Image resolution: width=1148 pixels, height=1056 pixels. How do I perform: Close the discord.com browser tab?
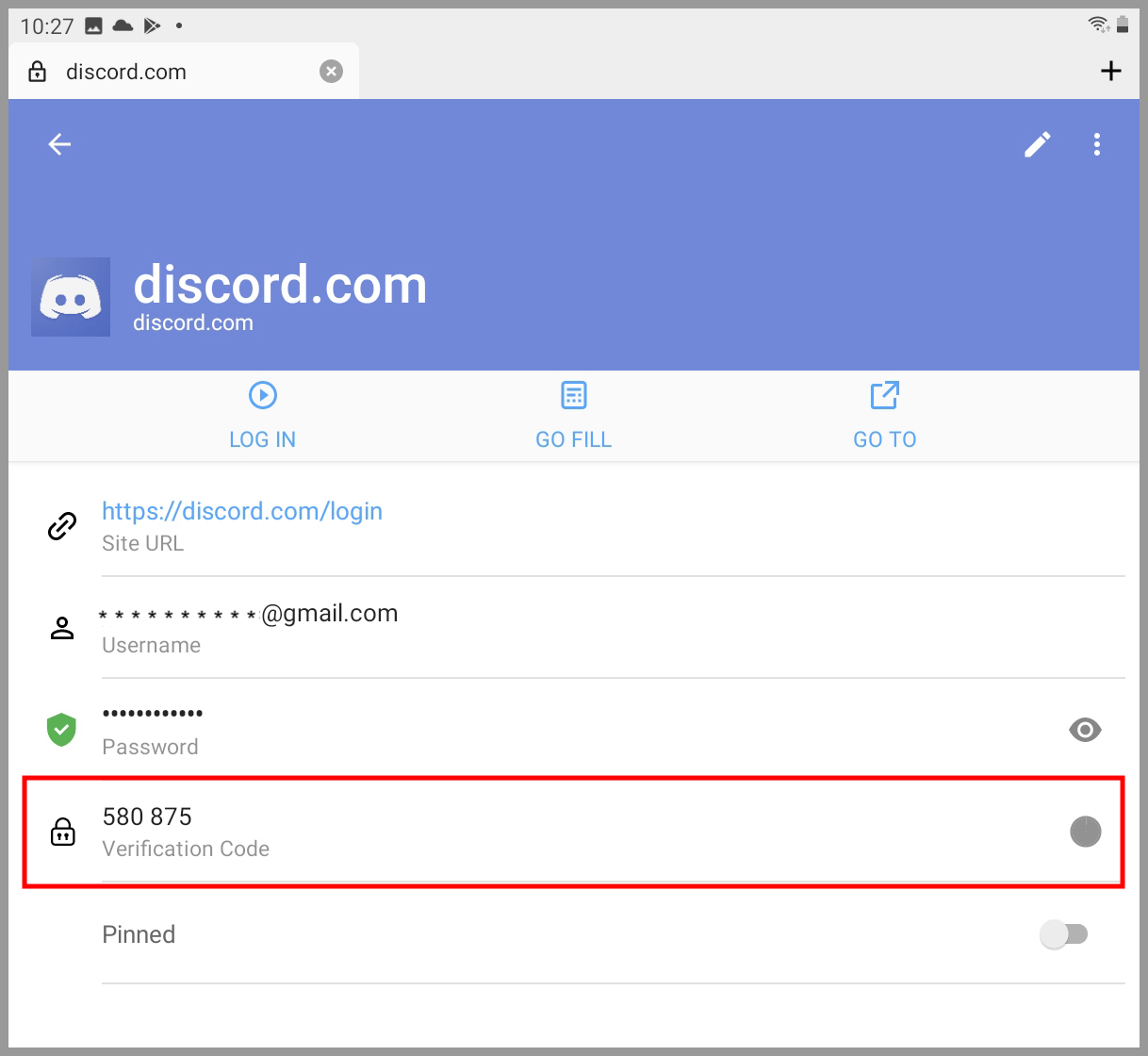(x=331, y=72)
